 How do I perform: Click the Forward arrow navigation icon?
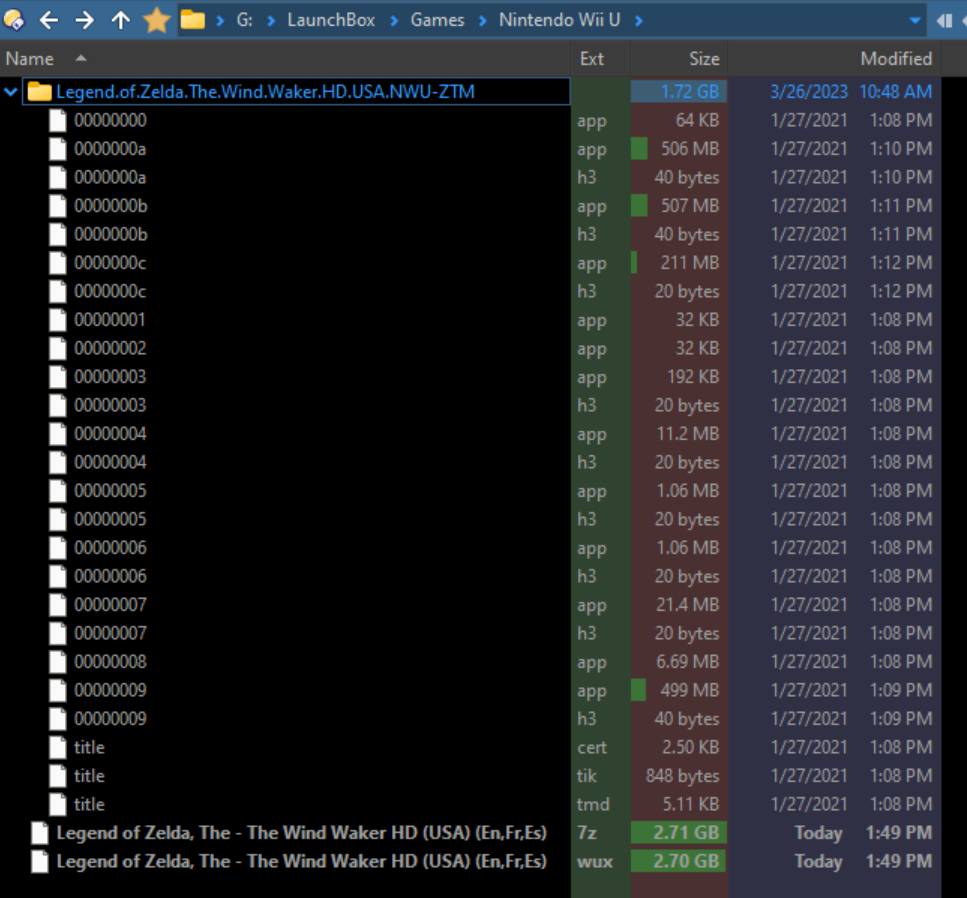pos(84,20)
